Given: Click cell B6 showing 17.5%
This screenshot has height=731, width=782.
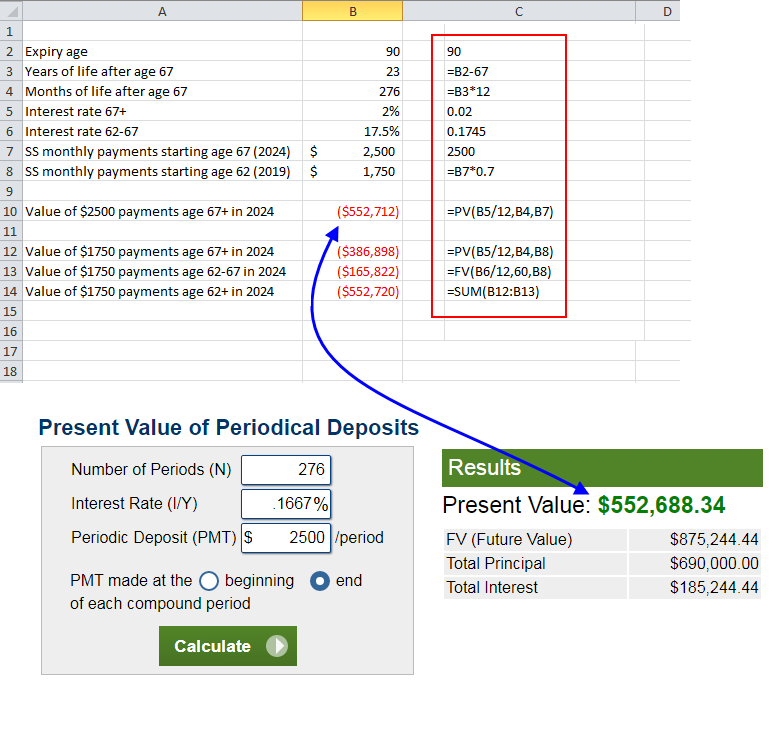Looking at the screenshot, I should tap(352, 131).
